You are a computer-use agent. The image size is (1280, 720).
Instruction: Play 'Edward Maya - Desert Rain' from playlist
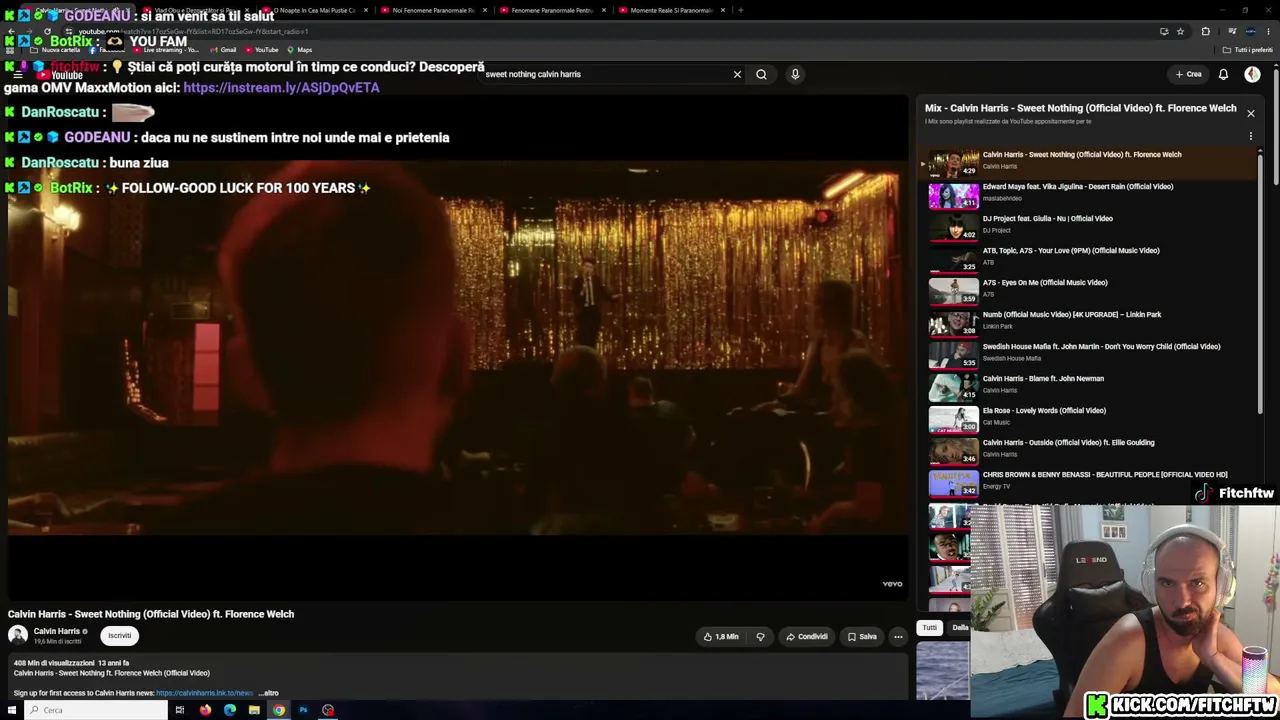point(1090,195)
